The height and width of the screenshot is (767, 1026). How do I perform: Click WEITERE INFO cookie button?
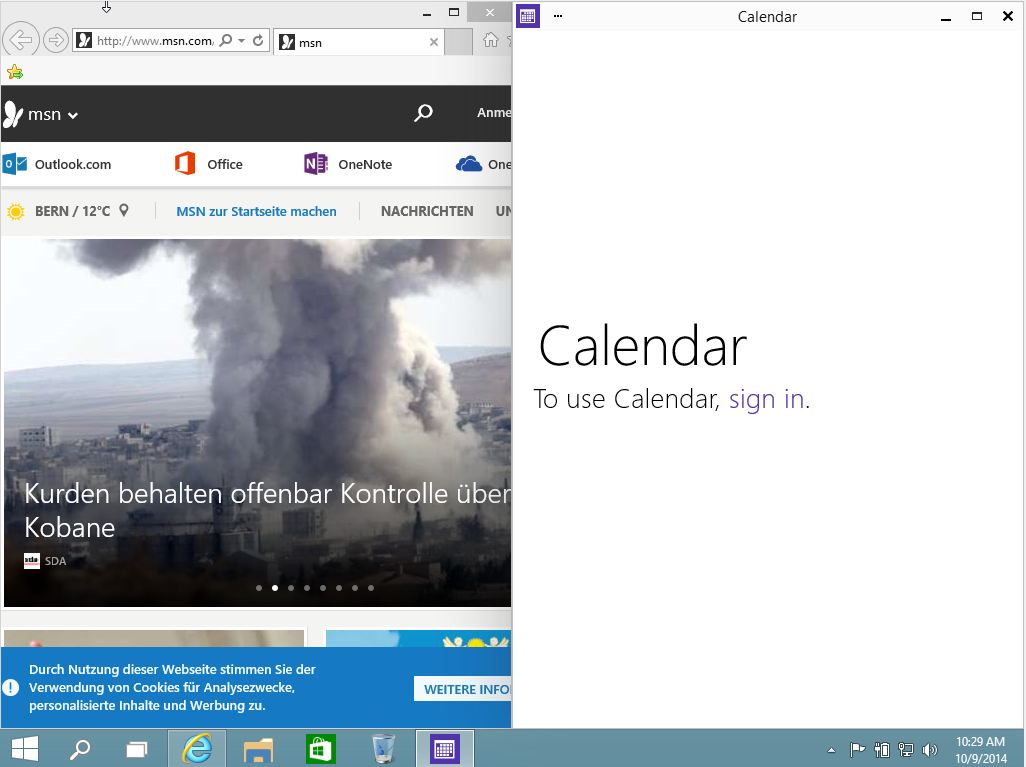pyautogui.click(x=463, y=689)
